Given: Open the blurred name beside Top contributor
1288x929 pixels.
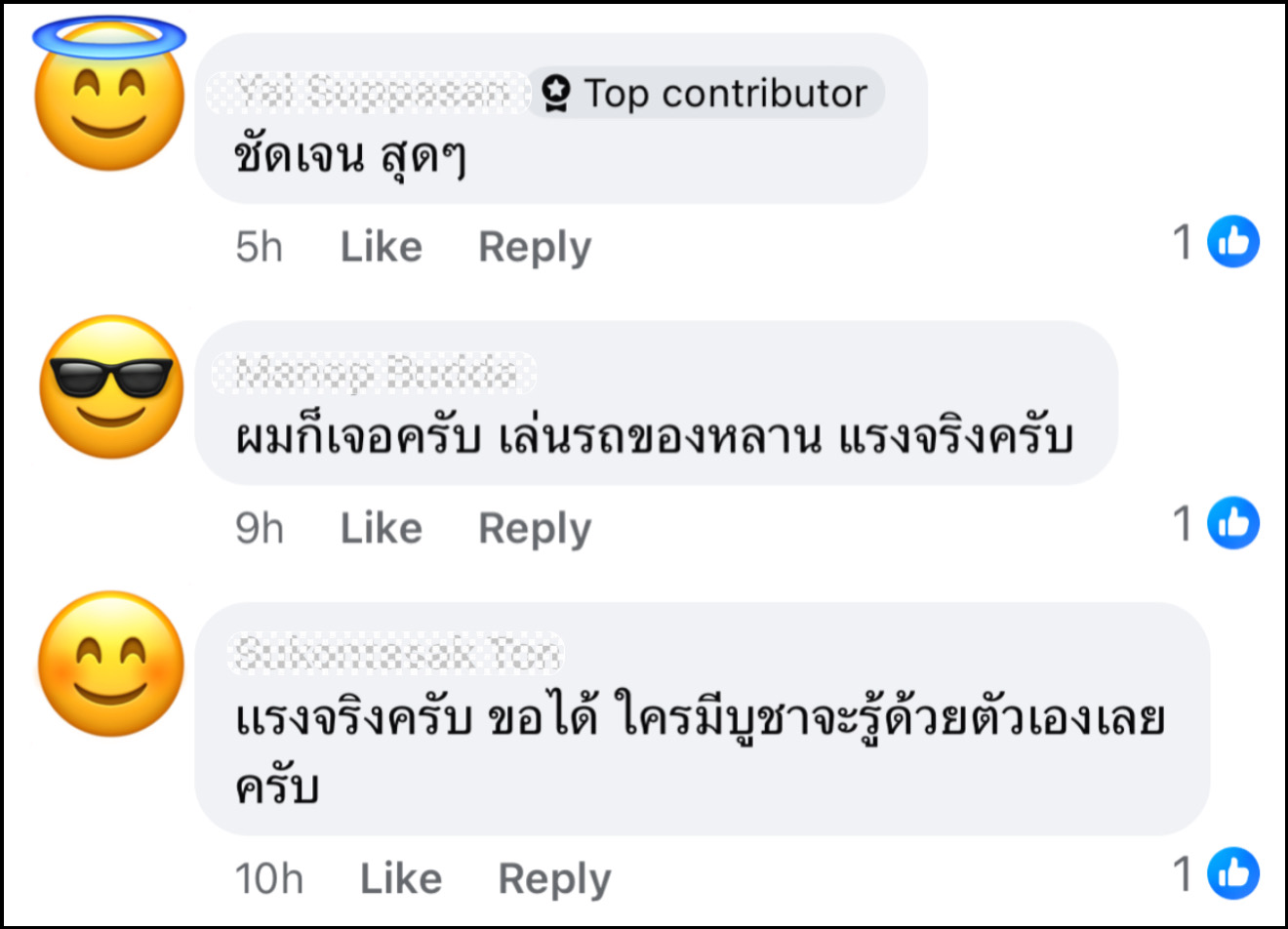Looking at the screenshot, I should pyautogui.click(x=369, y=93).
